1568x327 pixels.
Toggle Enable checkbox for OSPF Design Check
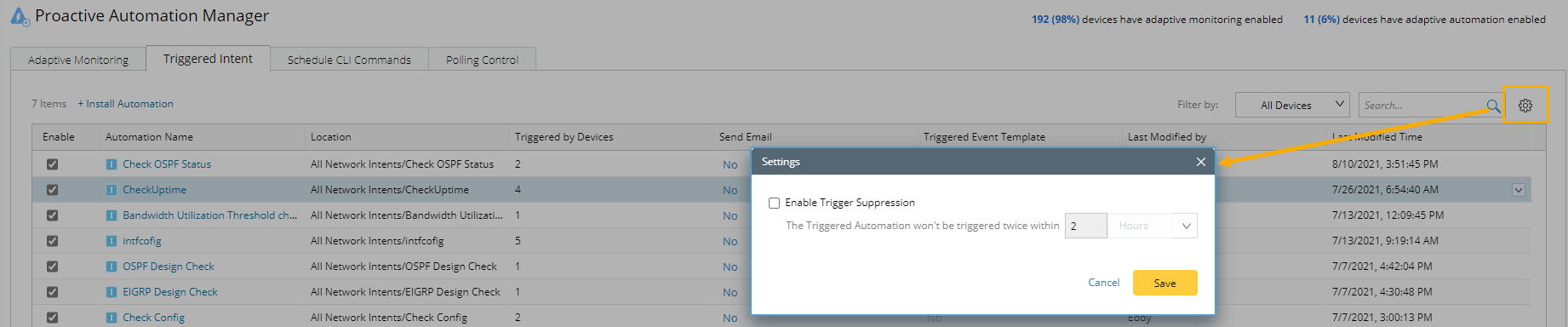tap(52, 267)
